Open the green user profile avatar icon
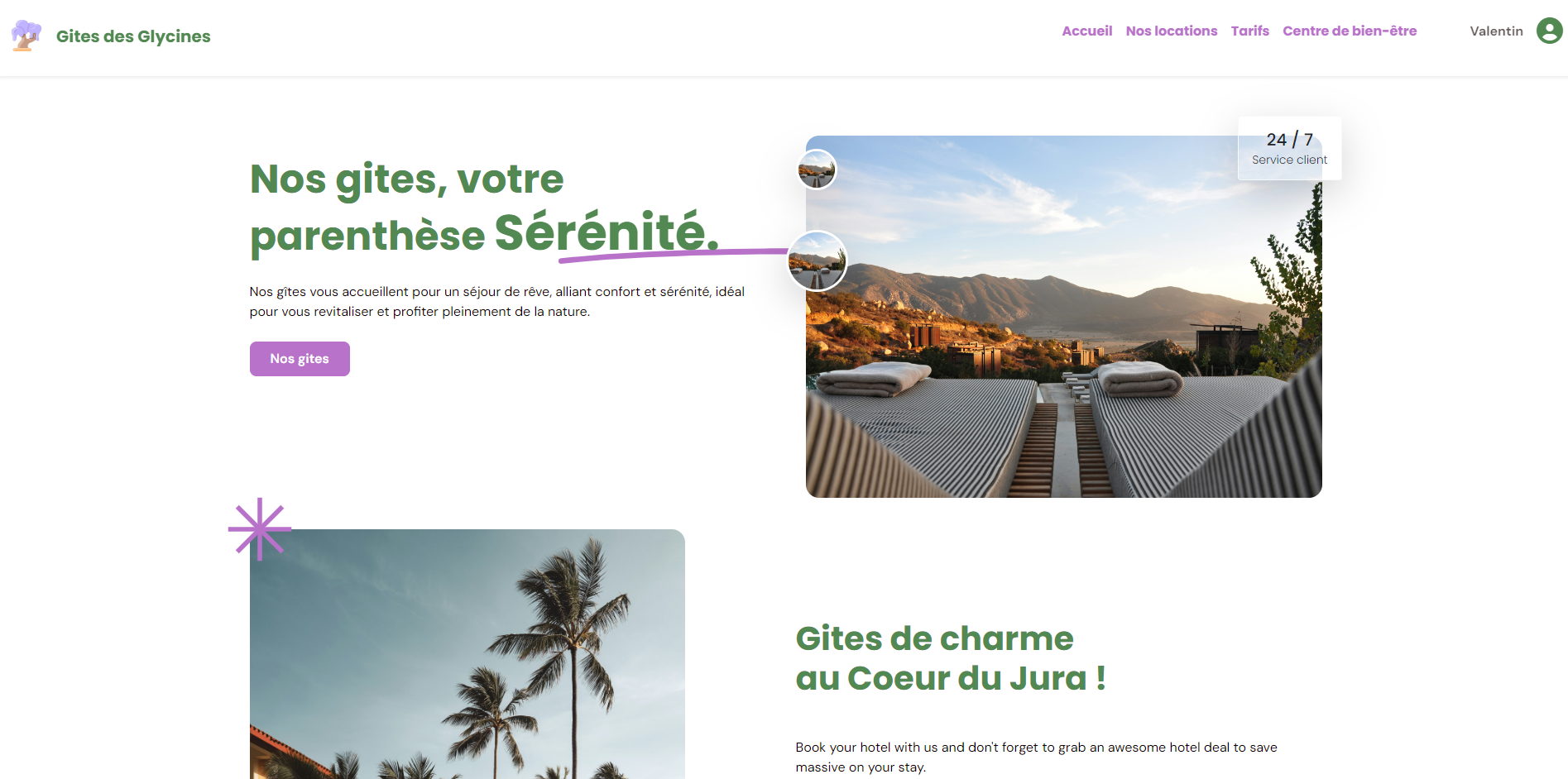The width and height of the screenshot is (1568, 779). coord(1549,31)
